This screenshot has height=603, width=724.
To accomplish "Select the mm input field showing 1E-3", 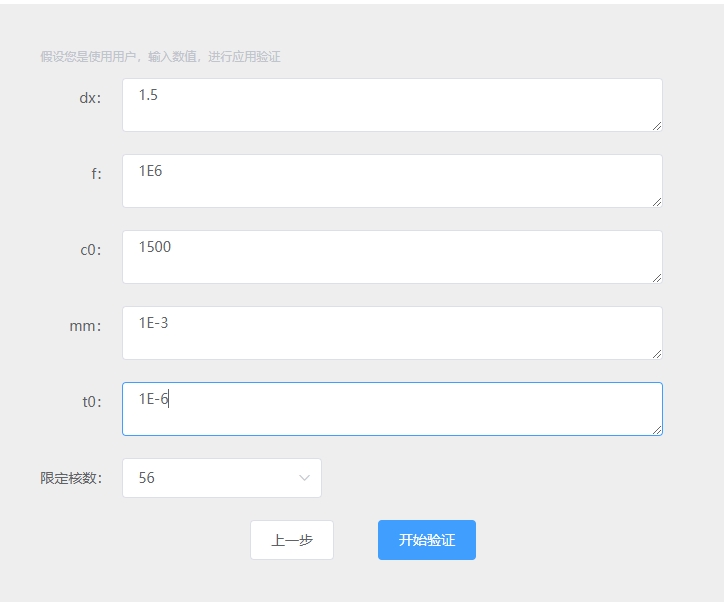I will (x=392, y=333).
